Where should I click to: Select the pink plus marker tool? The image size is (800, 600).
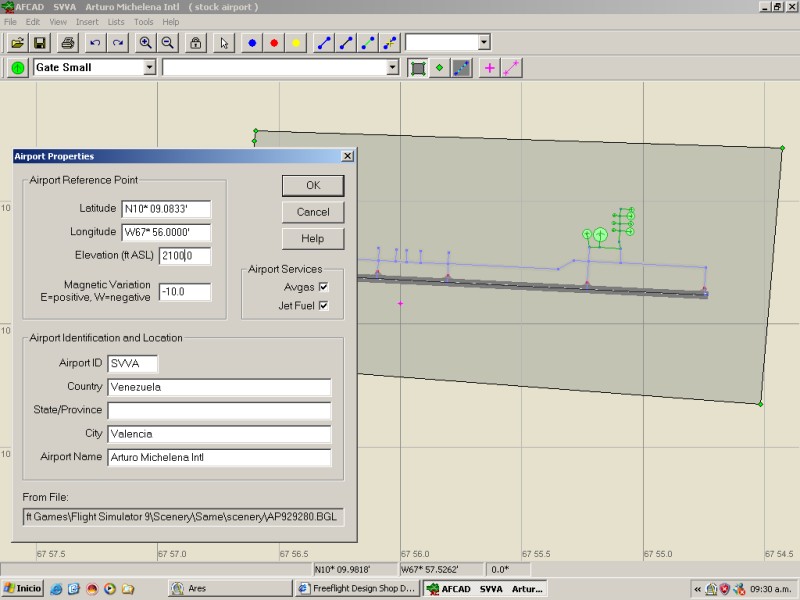[x=489, y=68]
